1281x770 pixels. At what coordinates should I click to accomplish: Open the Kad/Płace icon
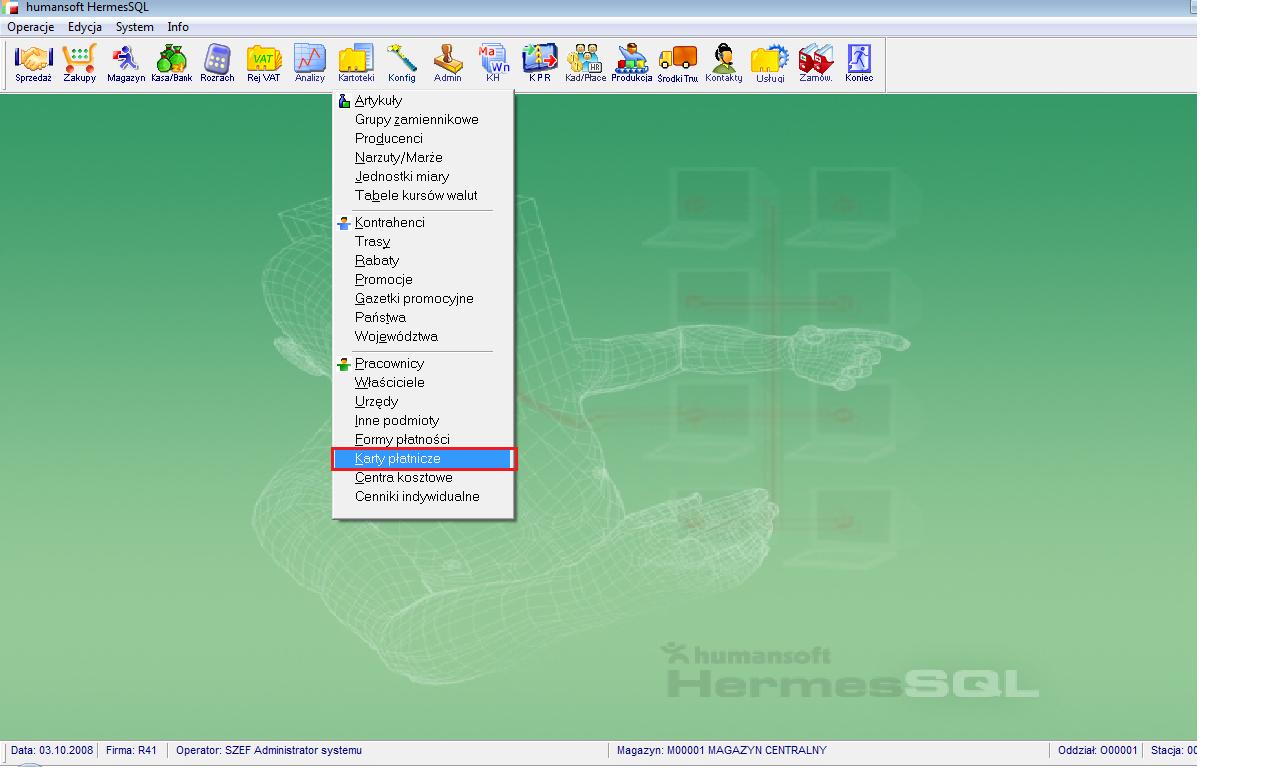tap(585, 63)
